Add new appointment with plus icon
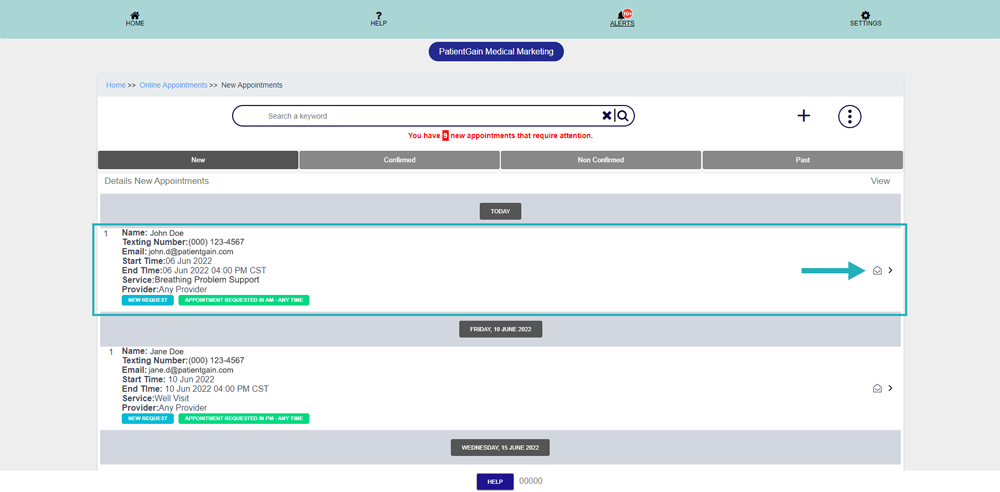Image resolution: width=1000 pixels, height=492 pixels. 804,116
